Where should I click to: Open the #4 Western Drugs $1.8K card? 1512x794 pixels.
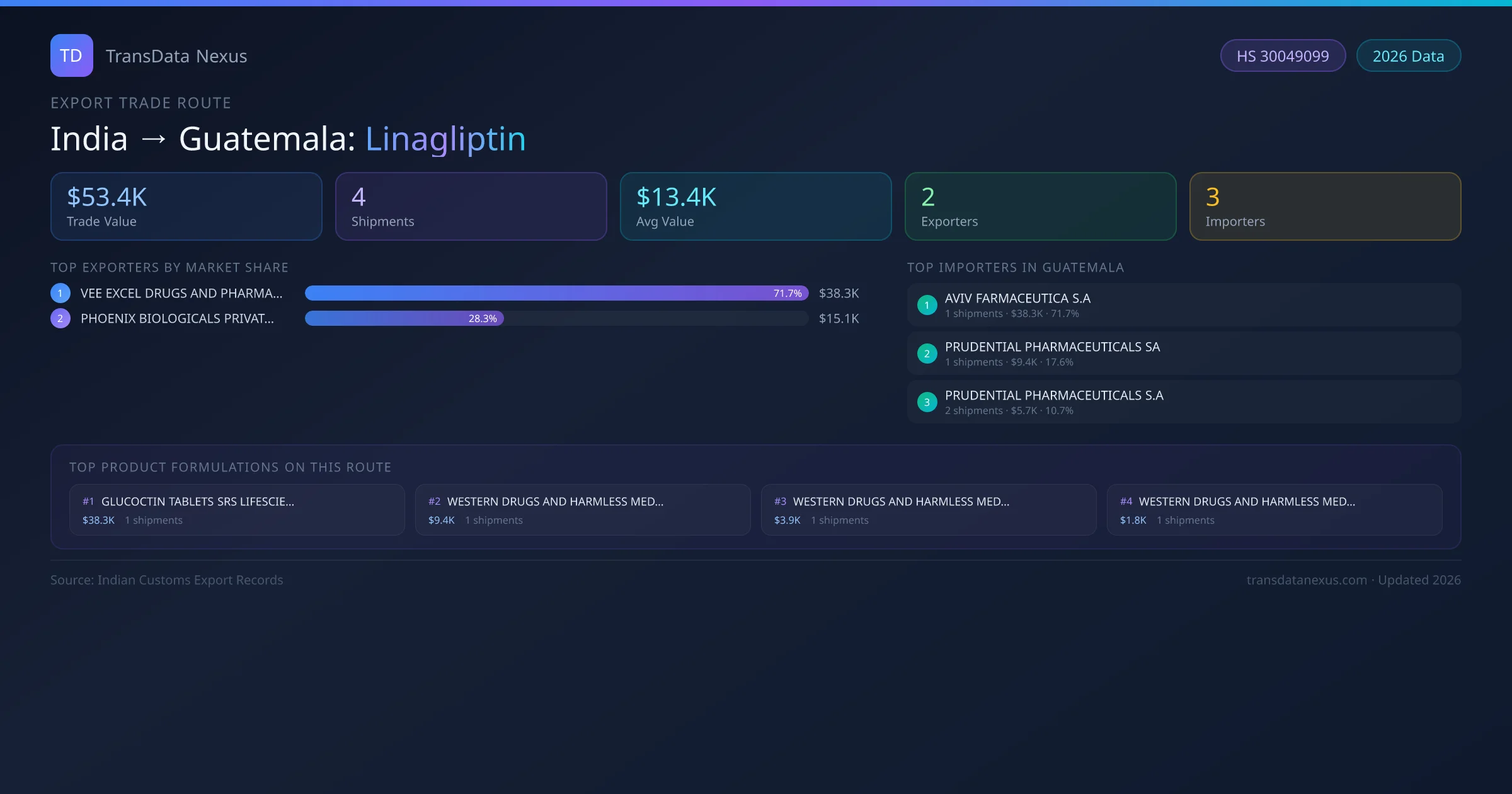pos(1274,510)
